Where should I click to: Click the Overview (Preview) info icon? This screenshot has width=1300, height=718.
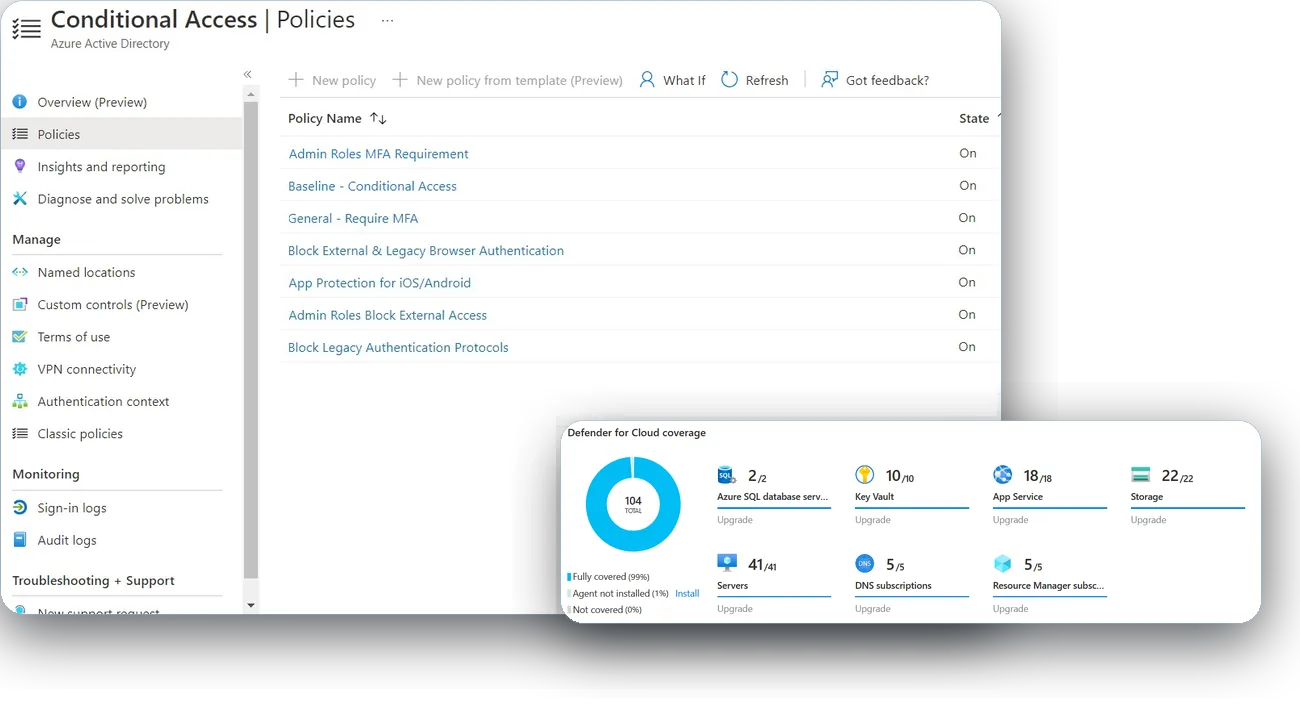(x=19, y=102)
